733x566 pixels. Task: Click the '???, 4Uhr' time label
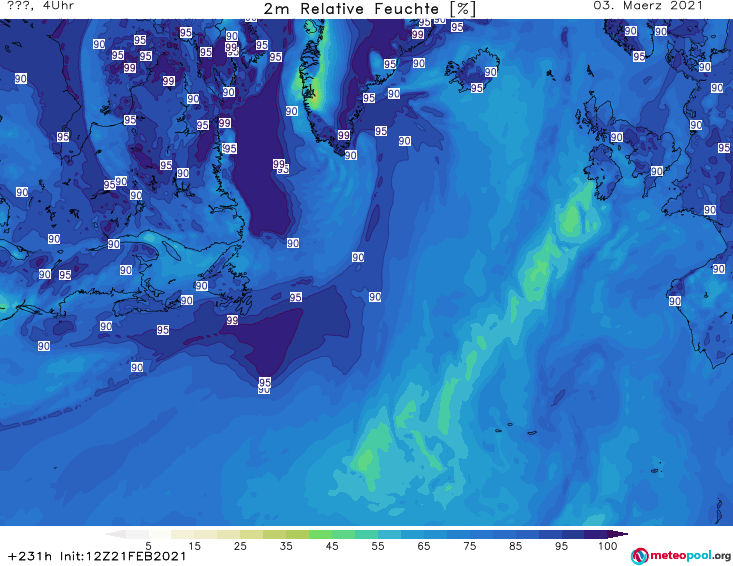tap(41, 6)
